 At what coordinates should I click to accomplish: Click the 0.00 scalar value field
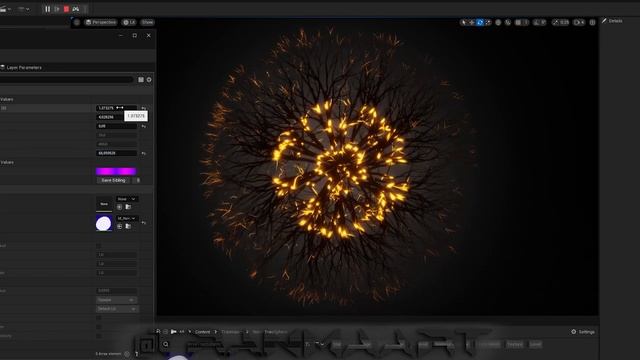[116, 126]
